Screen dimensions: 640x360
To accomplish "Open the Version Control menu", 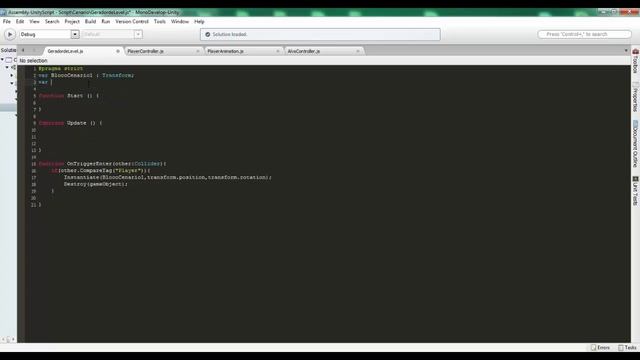I will pyautogui.click(x=132, y=21).
